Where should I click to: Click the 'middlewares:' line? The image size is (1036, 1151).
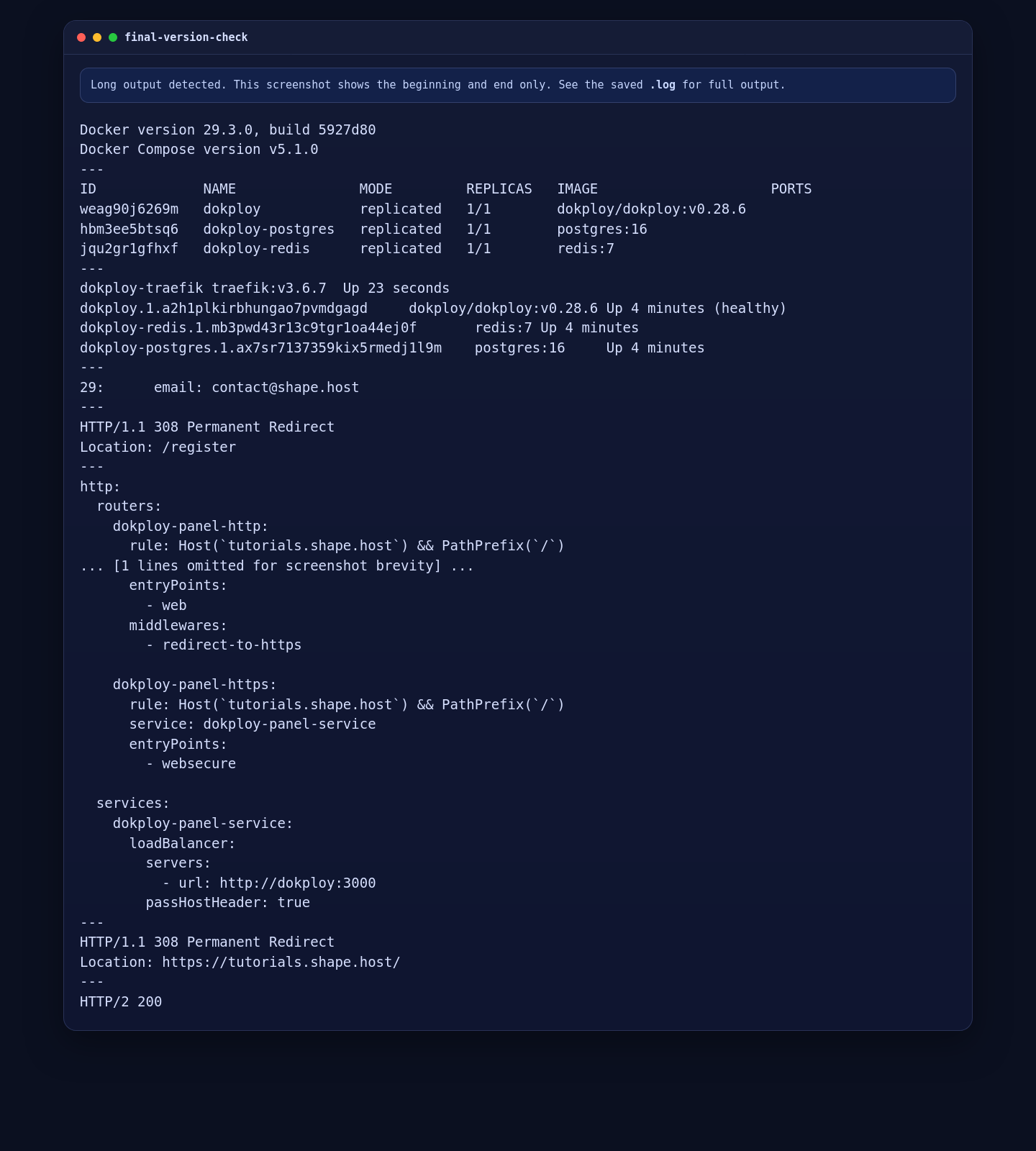(178, 626)
